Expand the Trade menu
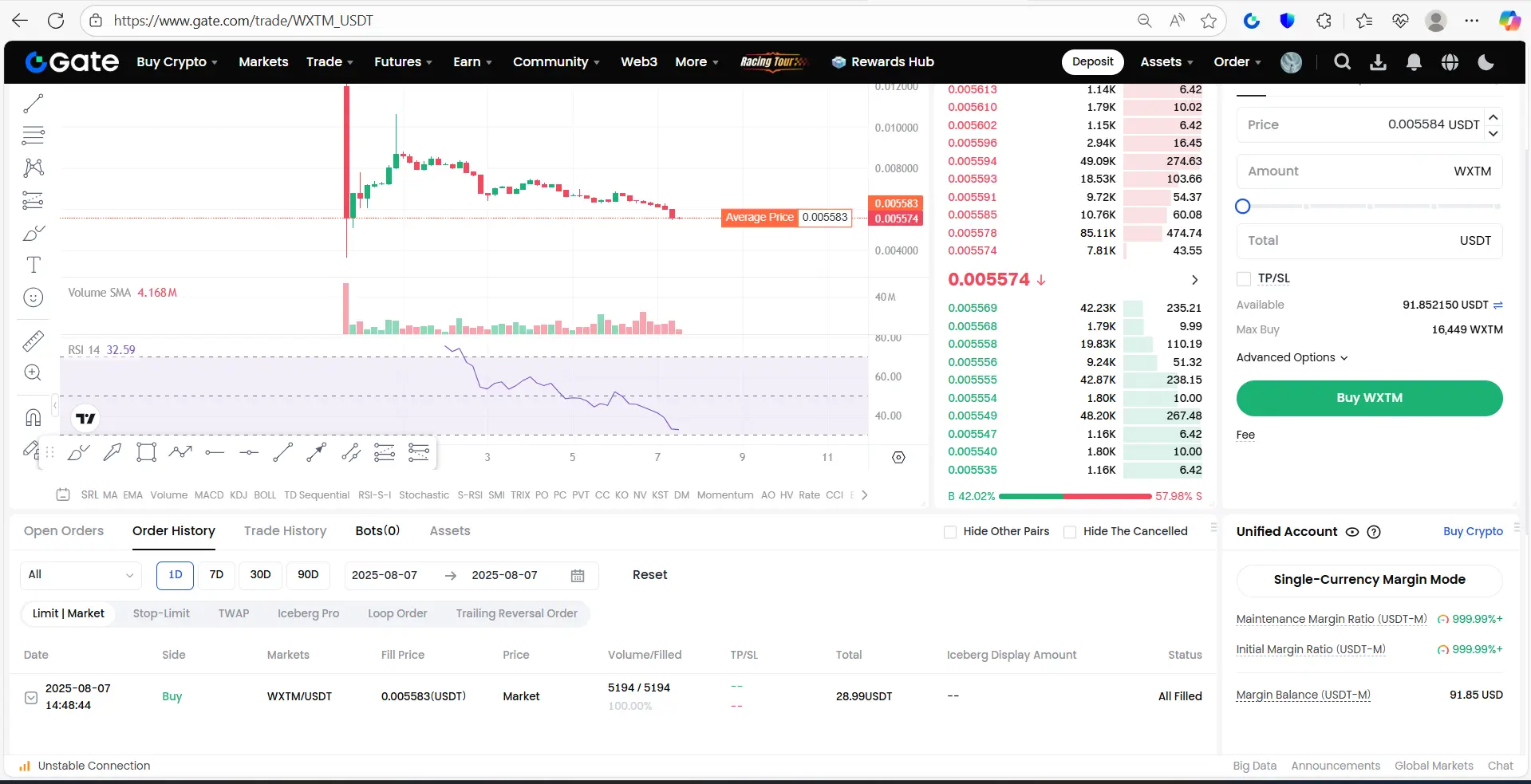 pyautogui.click(x=329, y=62)
